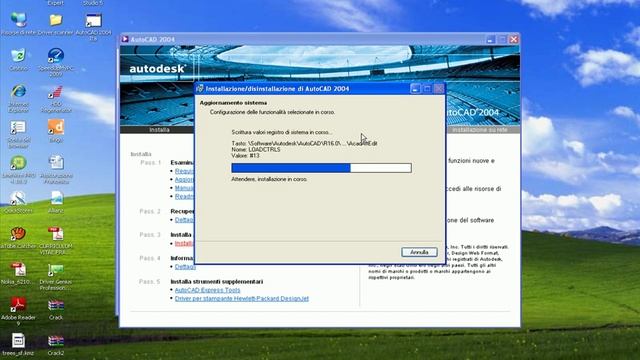Screen dimensions: 640x360
Task: Open the Dettagli link under Pass. 2
Action: pyautogui.click(x=184, y=220)
